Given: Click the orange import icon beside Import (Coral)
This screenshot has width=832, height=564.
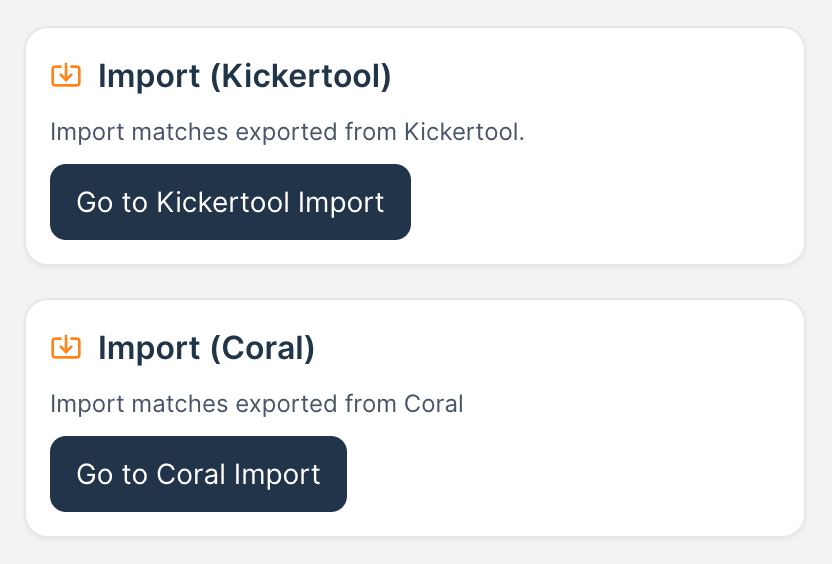Looking at the screenshot, I should pos(65,347).
